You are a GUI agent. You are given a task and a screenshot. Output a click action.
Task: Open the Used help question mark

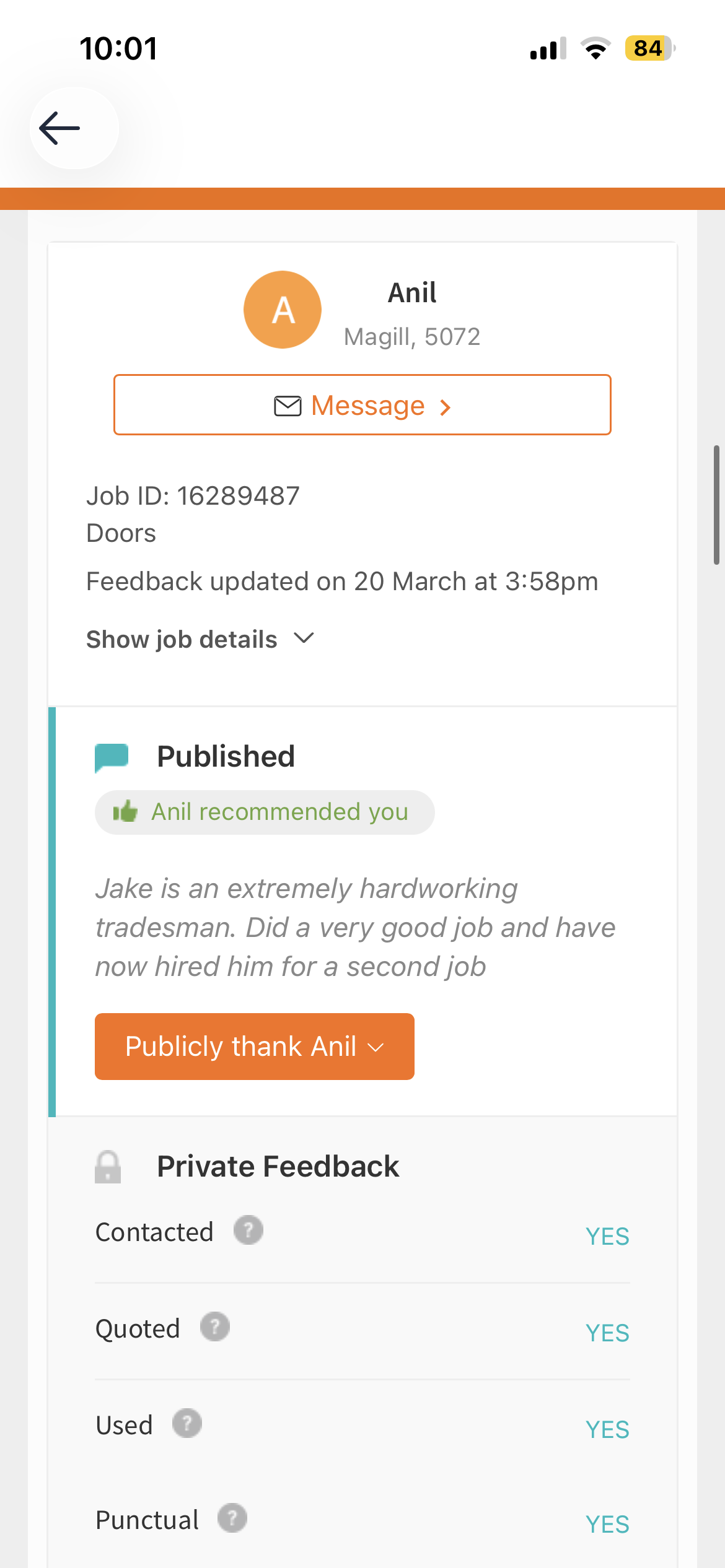[x=187, y=1424]
